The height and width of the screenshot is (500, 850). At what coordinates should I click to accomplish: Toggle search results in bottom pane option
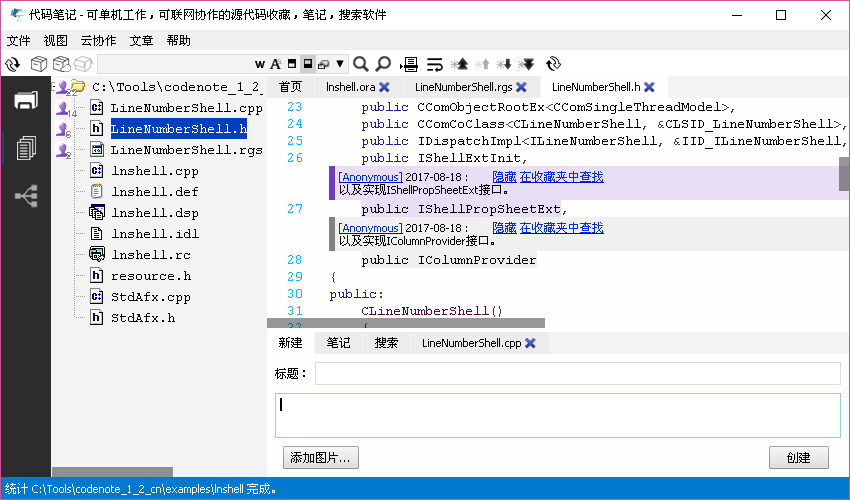coord(307,64)
